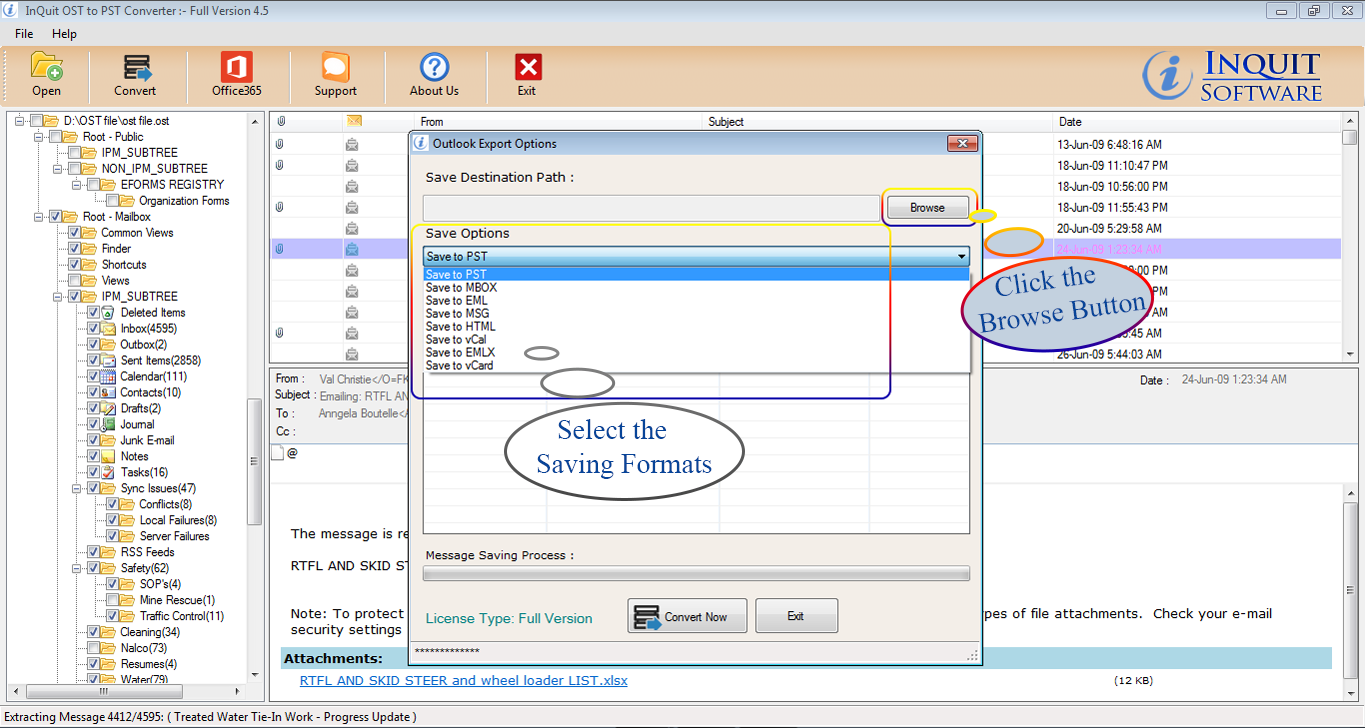Uncheck the Calendar(111) folder
Screen dimensions: 1365x728
click(x=94, y=376)
